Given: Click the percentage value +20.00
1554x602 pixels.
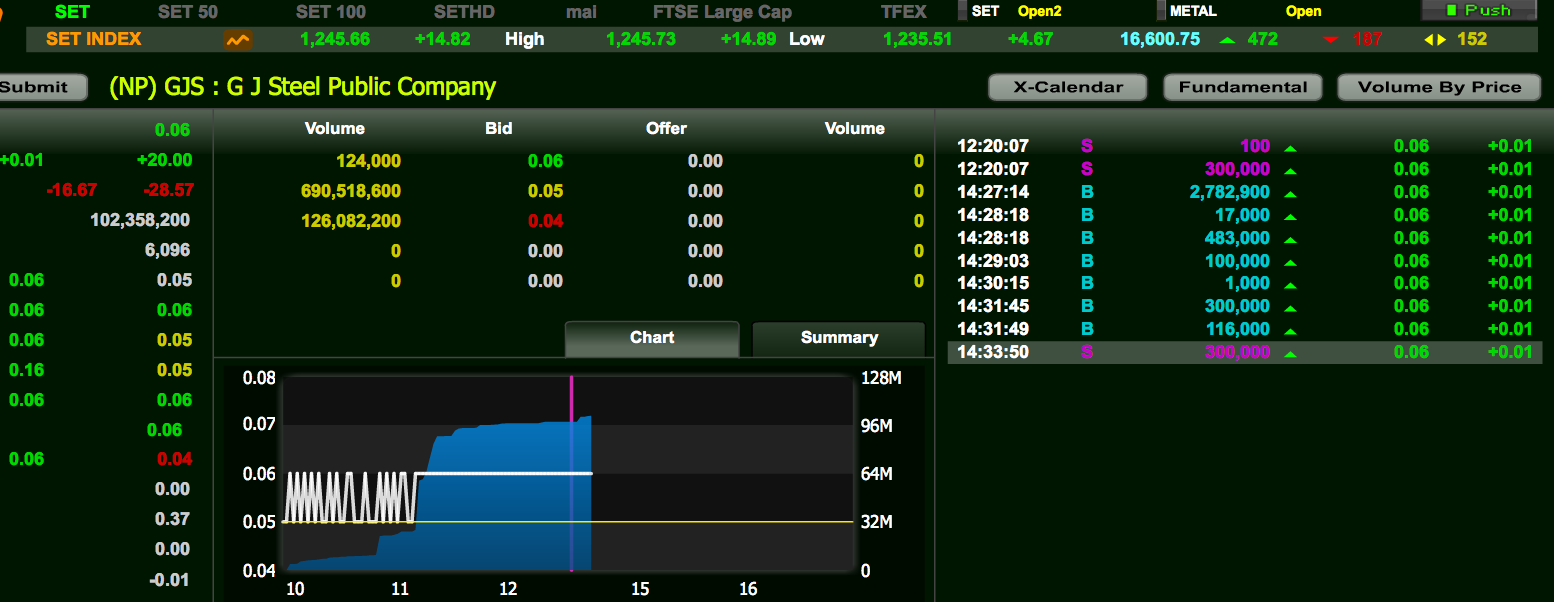Looking at the screenshot, I should [x=165, y=160].
